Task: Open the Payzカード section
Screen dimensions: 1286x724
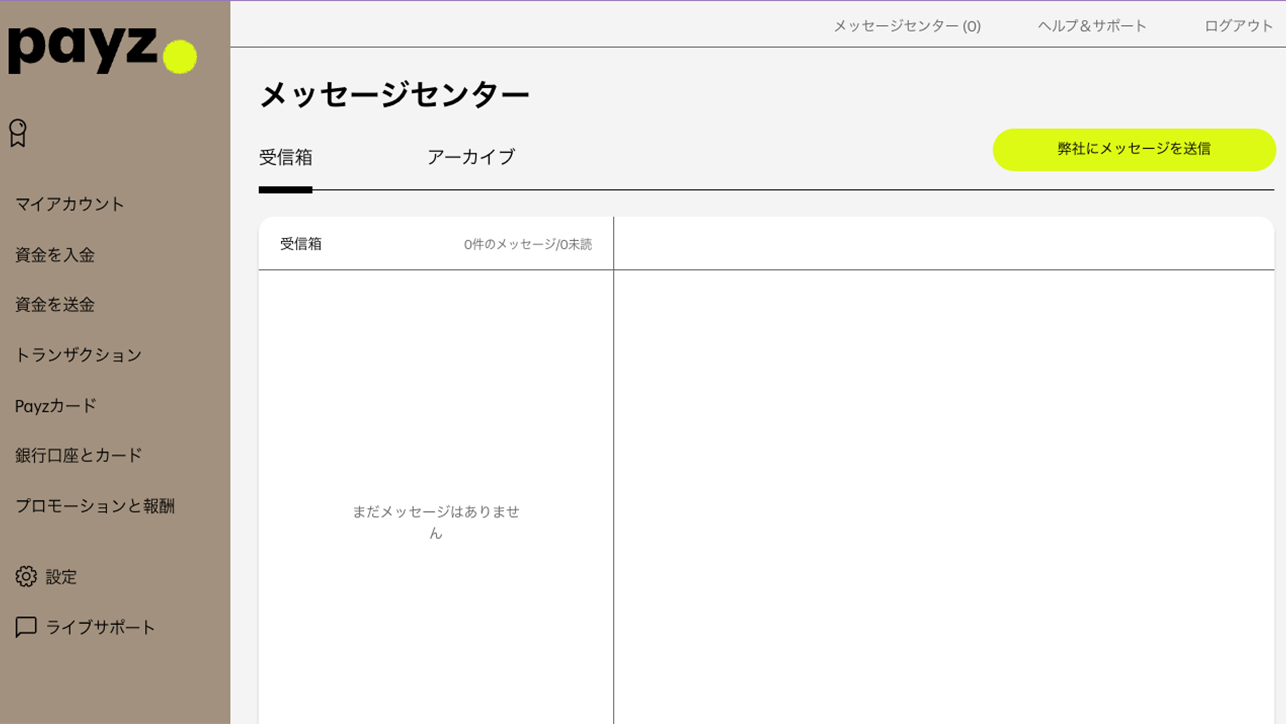Action: click(x=56, y=406)
